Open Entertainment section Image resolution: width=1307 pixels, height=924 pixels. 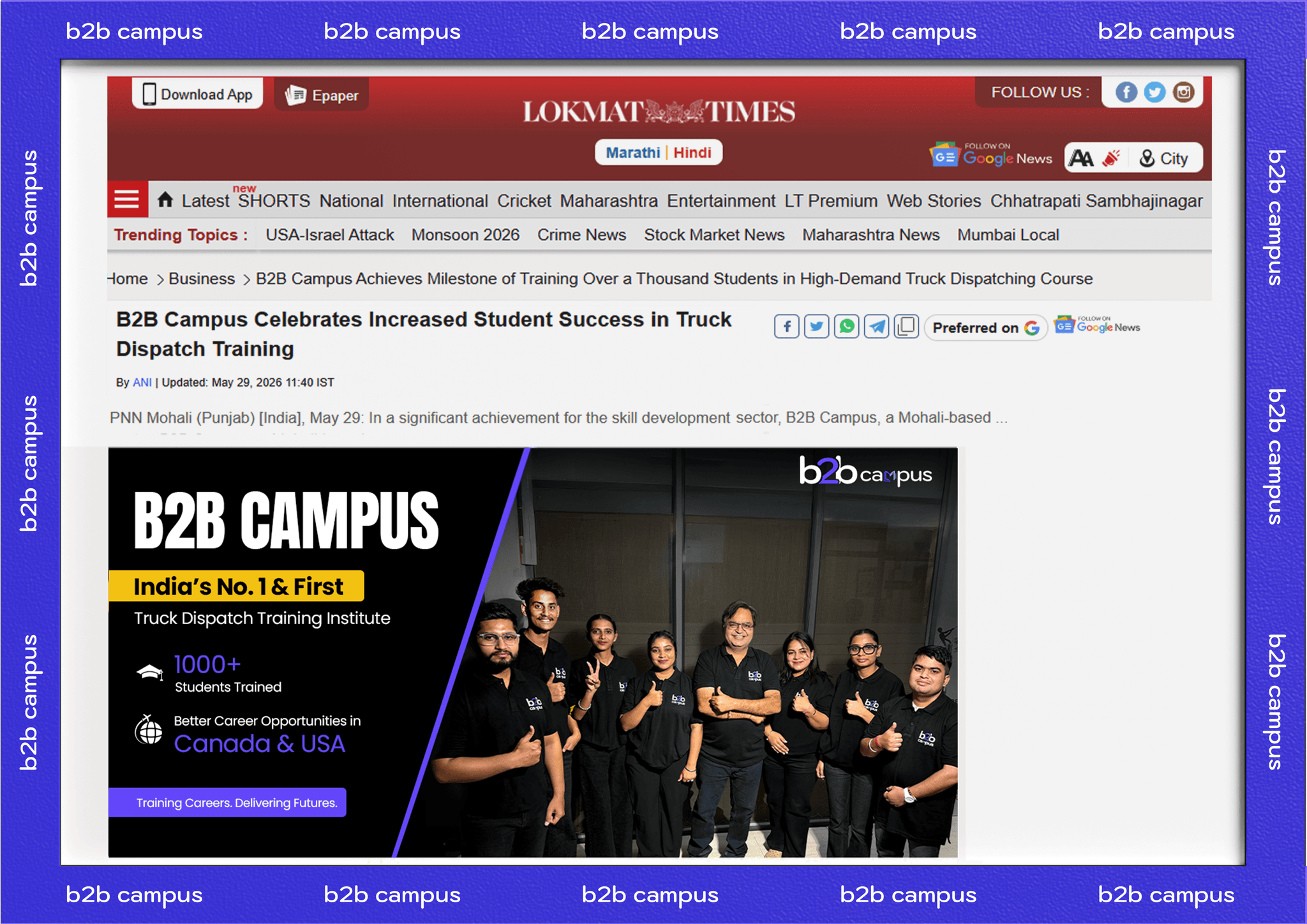point(721,201)
